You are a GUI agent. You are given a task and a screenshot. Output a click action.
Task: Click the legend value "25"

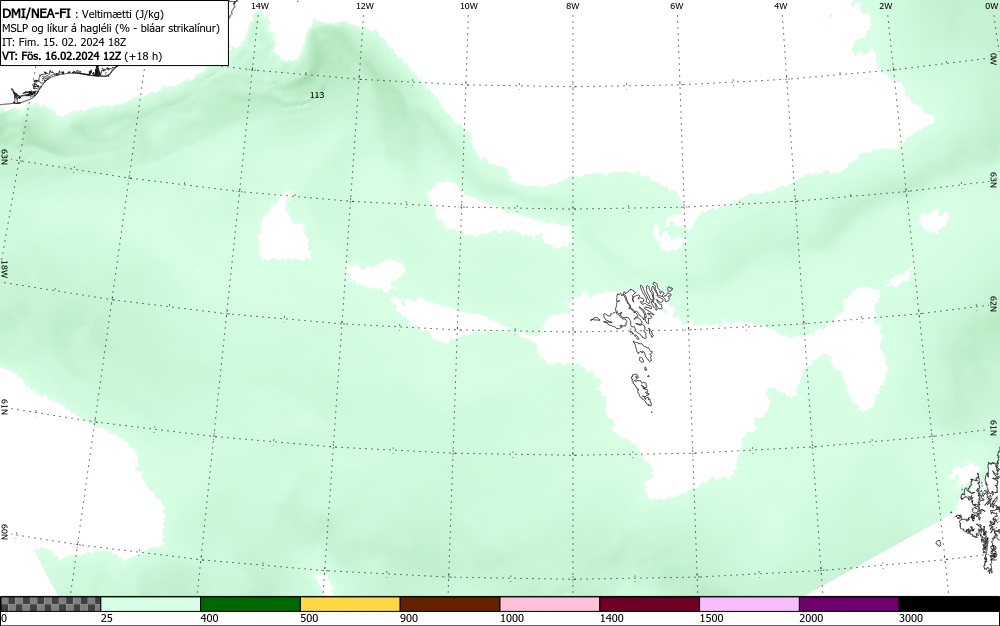108,618
